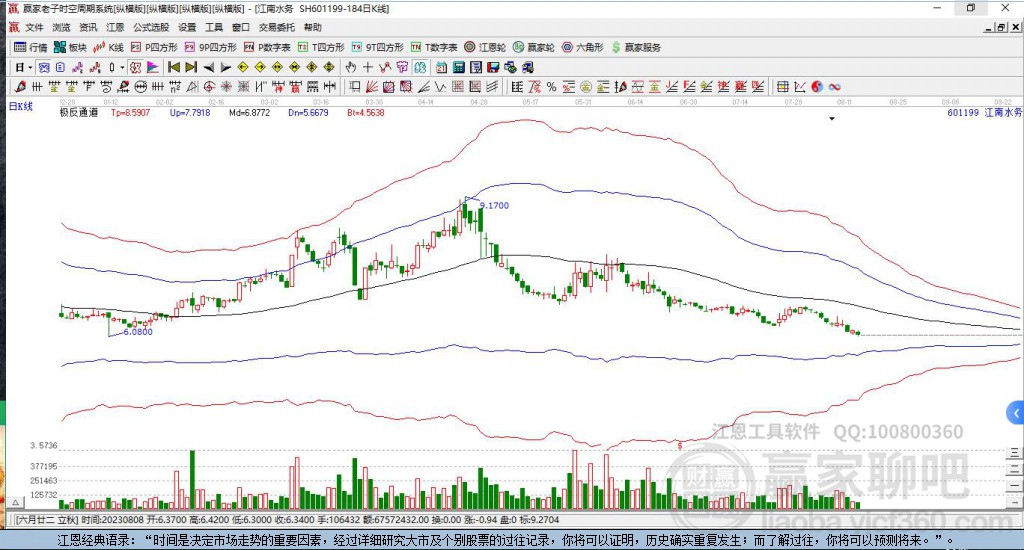Click the 日K线 label

click(x=20, y=106)
